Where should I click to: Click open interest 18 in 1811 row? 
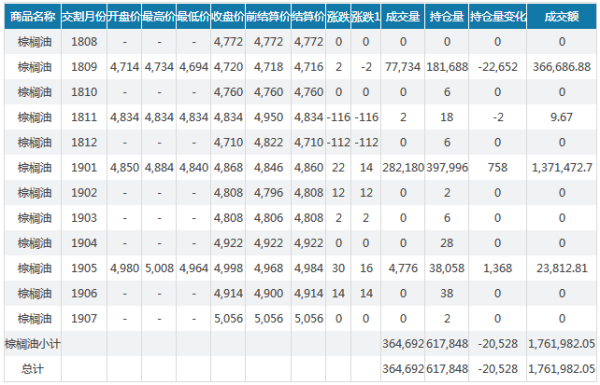[447, 117]
